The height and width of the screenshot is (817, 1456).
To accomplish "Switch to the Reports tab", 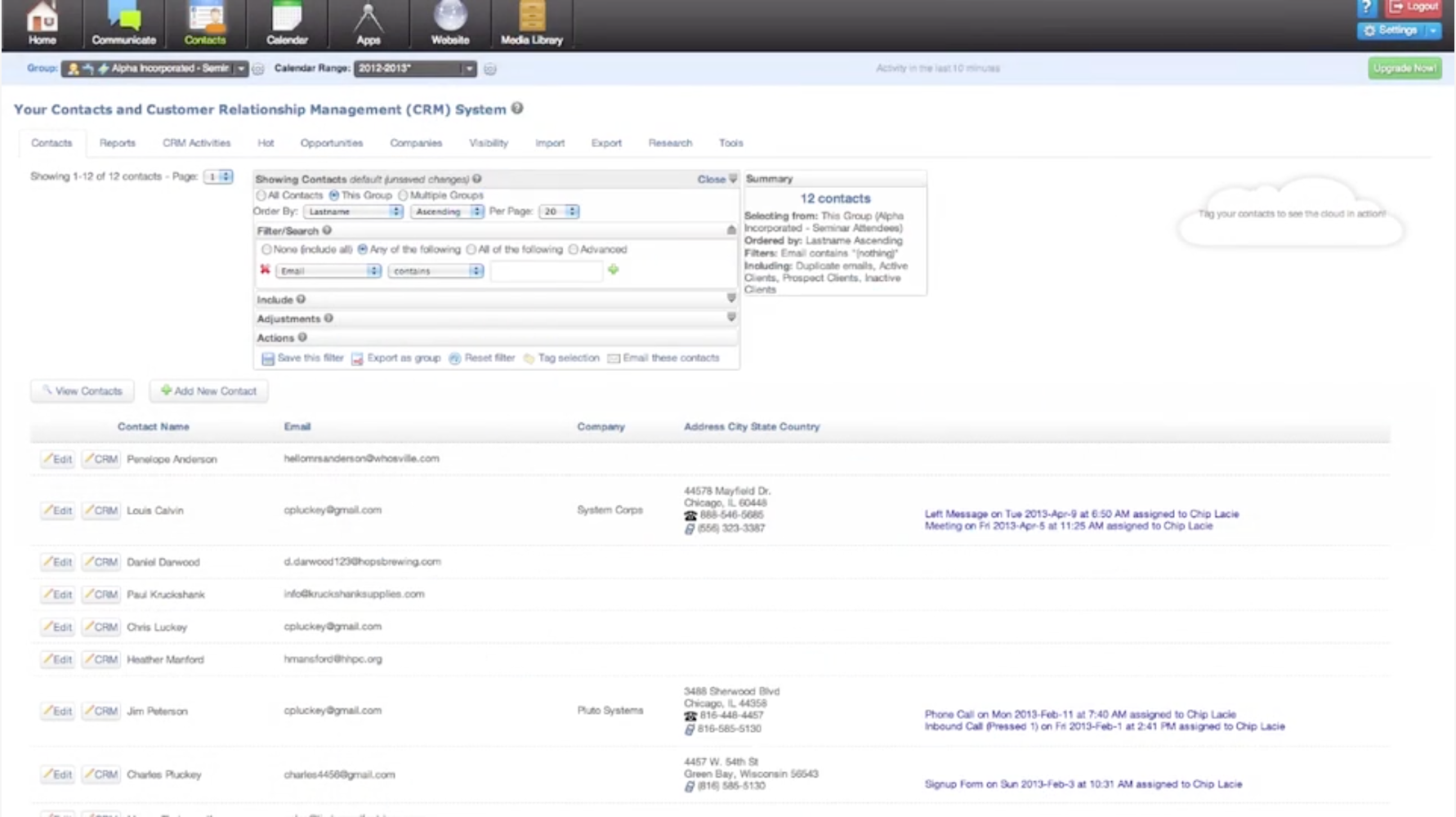I will [117, 142].
